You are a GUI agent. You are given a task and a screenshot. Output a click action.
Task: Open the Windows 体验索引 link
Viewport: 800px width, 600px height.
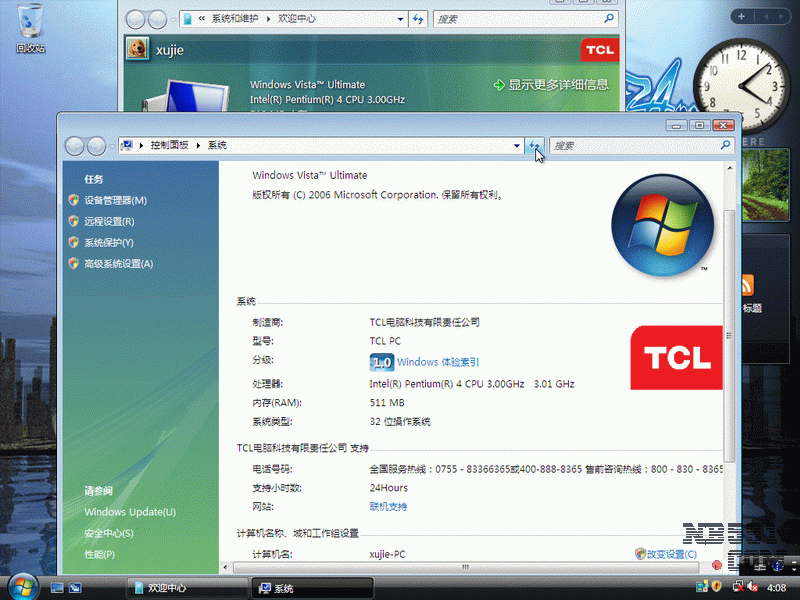pos(437,362)
